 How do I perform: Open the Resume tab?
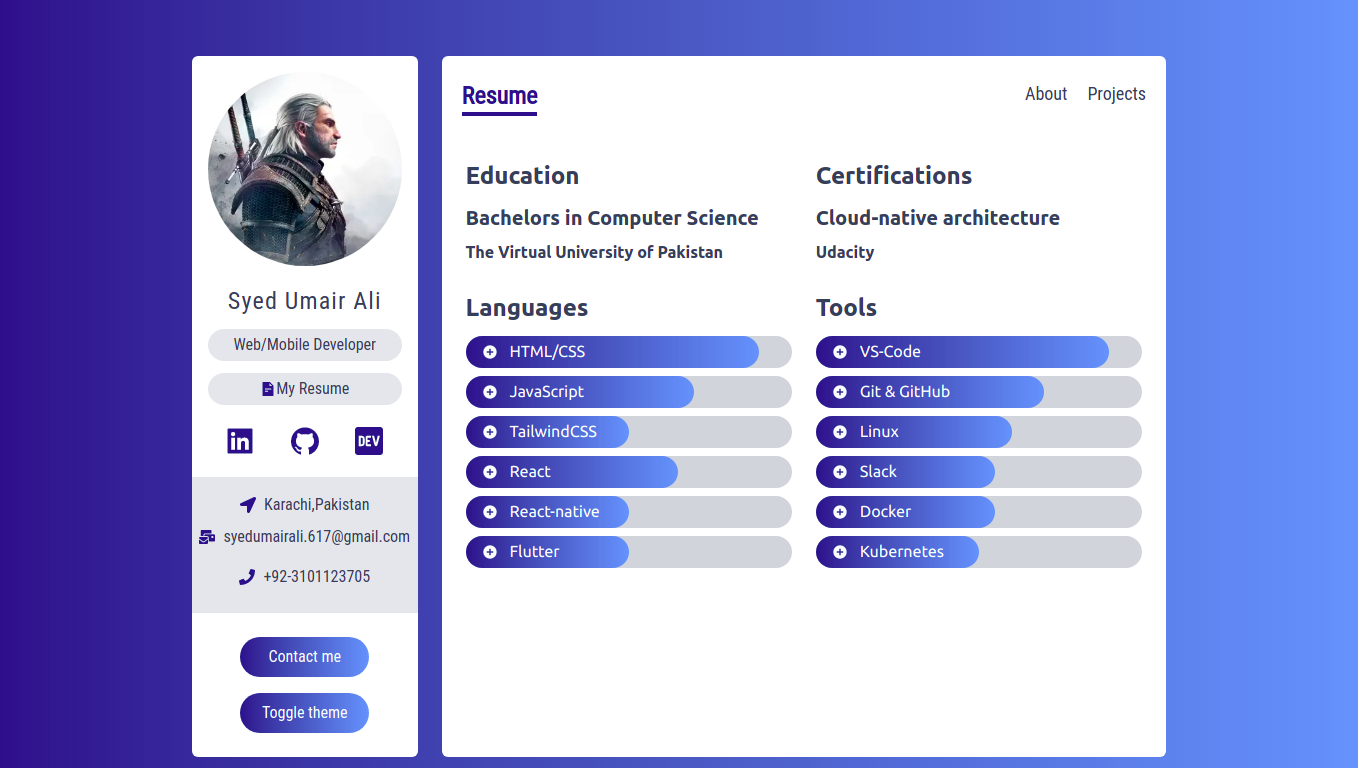point(499,97)
